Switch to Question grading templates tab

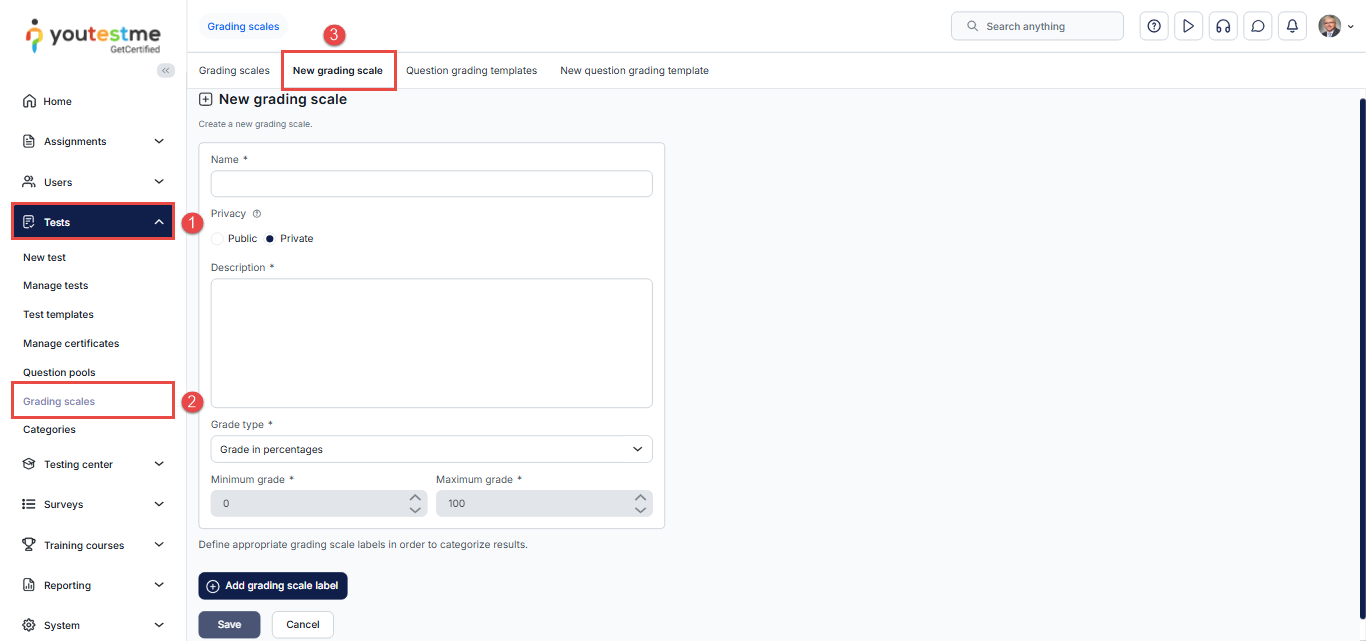tap(471, 71)
